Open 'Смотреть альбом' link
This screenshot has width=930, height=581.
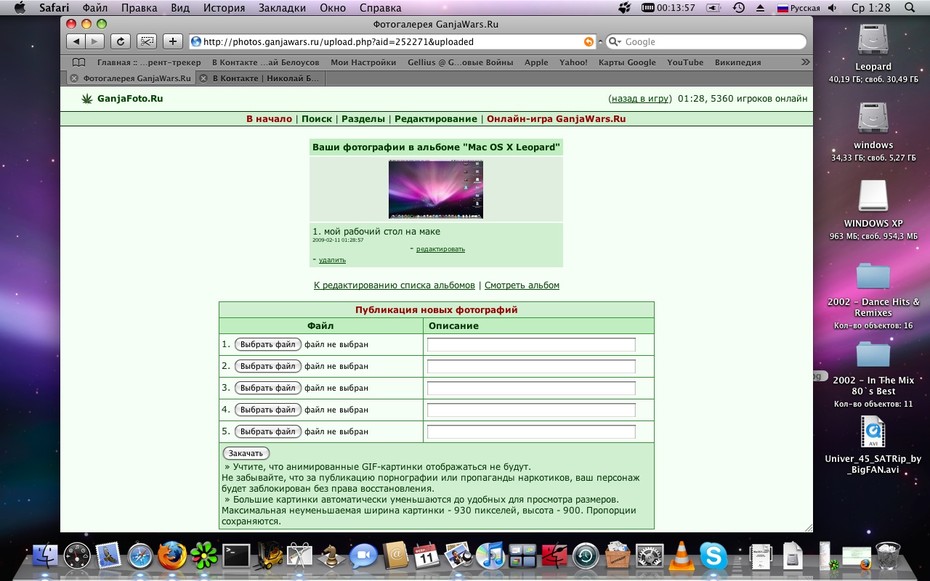click(522, 285)
